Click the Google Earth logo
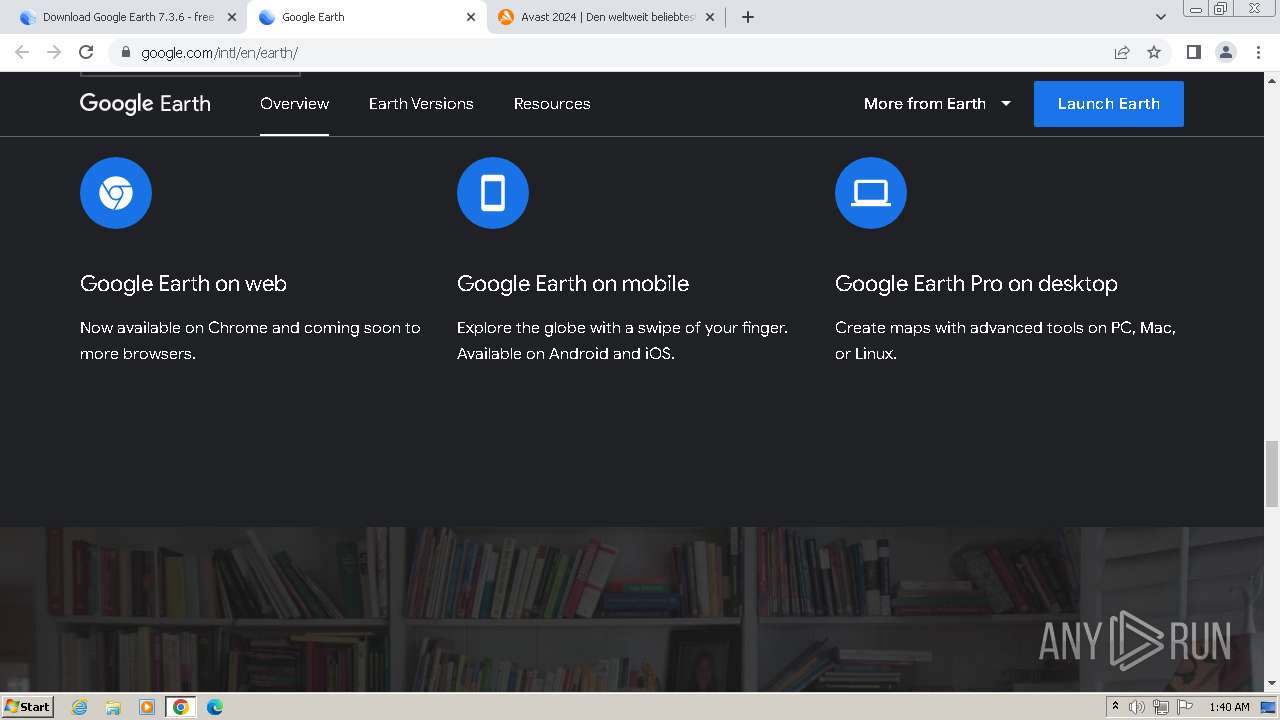 145,104
